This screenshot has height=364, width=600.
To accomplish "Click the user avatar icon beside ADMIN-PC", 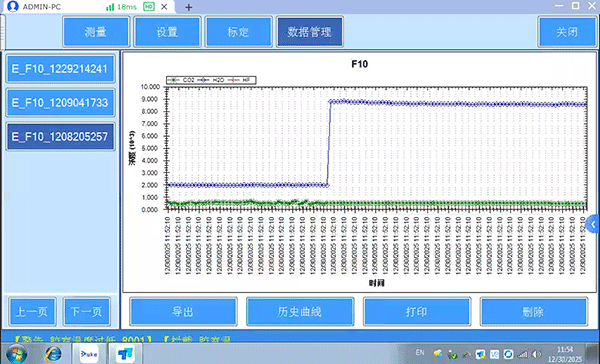I will [x=13, y=7].
